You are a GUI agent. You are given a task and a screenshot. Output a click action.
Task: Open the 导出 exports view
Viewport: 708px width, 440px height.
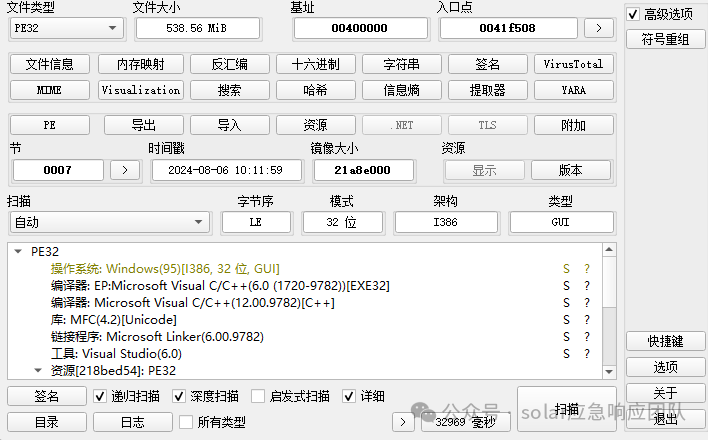pos(144,125)
